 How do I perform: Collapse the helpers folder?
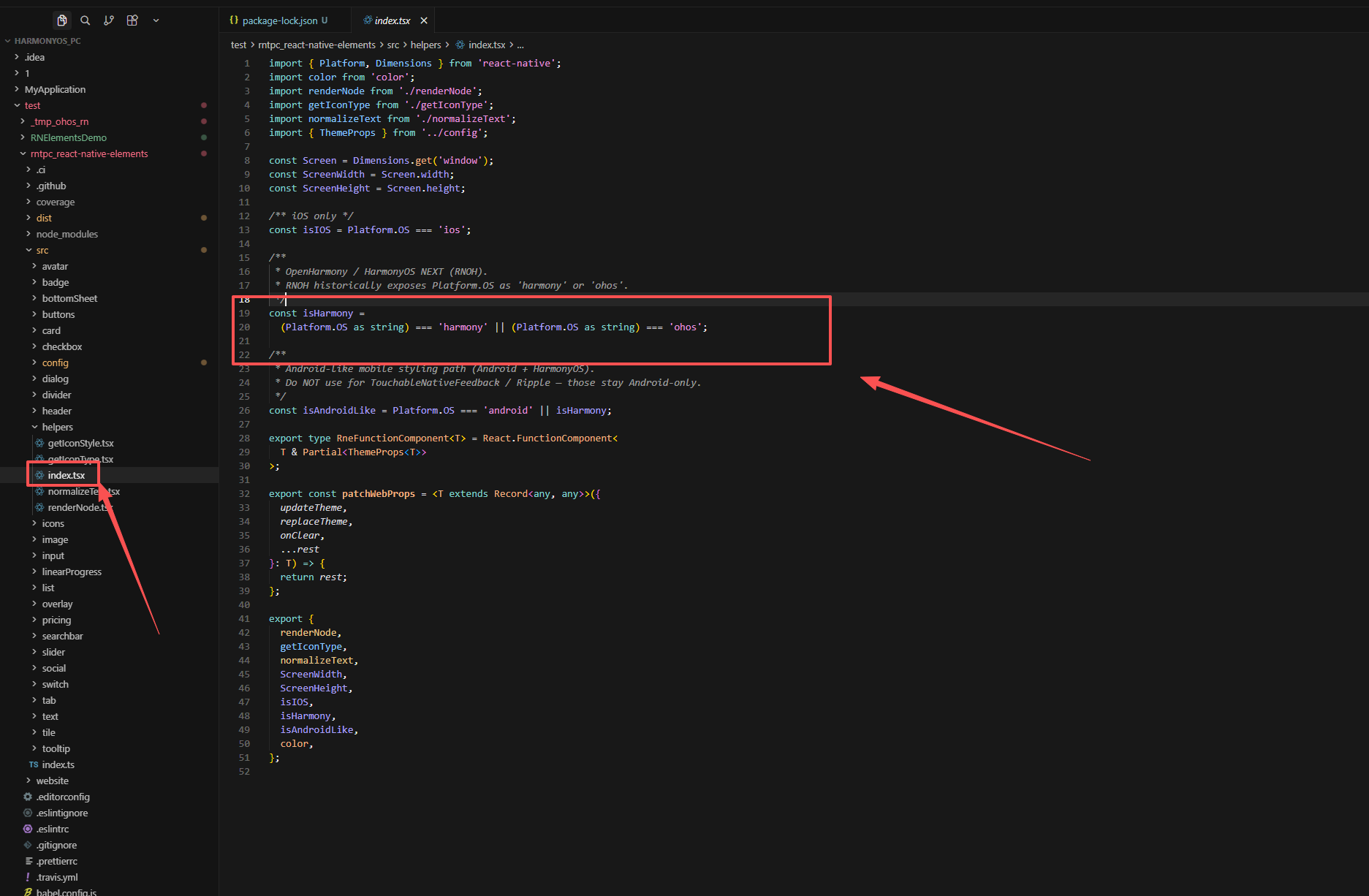click(x=57, y=427)
